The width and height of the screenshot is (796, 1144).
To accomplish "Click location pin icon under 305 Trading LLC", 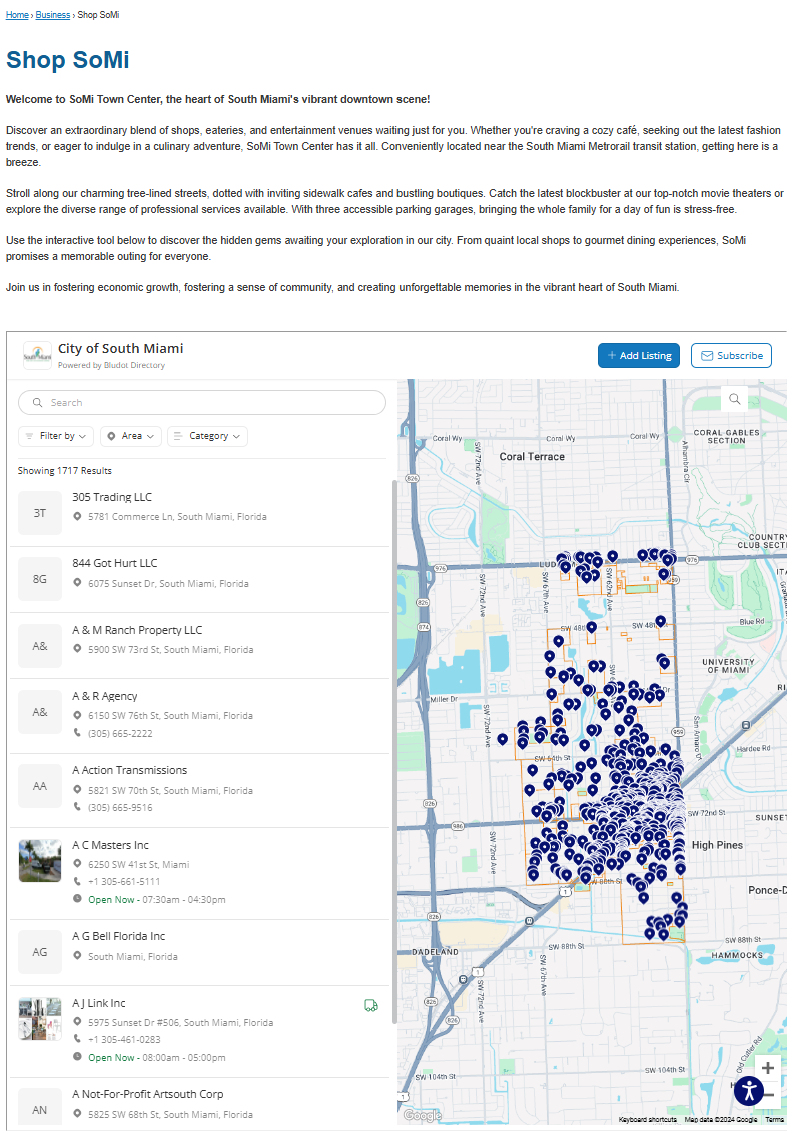I will click(77, 517).
